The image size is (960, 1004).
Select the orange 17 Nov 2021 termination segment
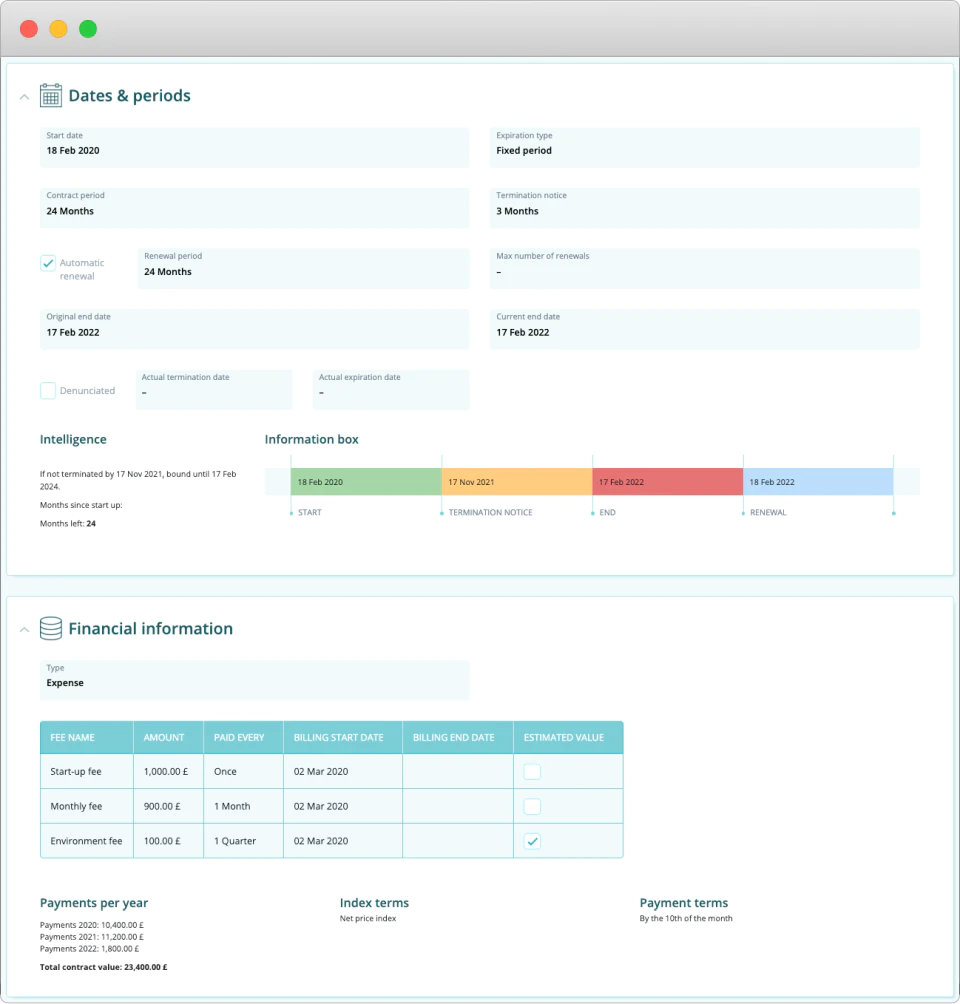517,482
